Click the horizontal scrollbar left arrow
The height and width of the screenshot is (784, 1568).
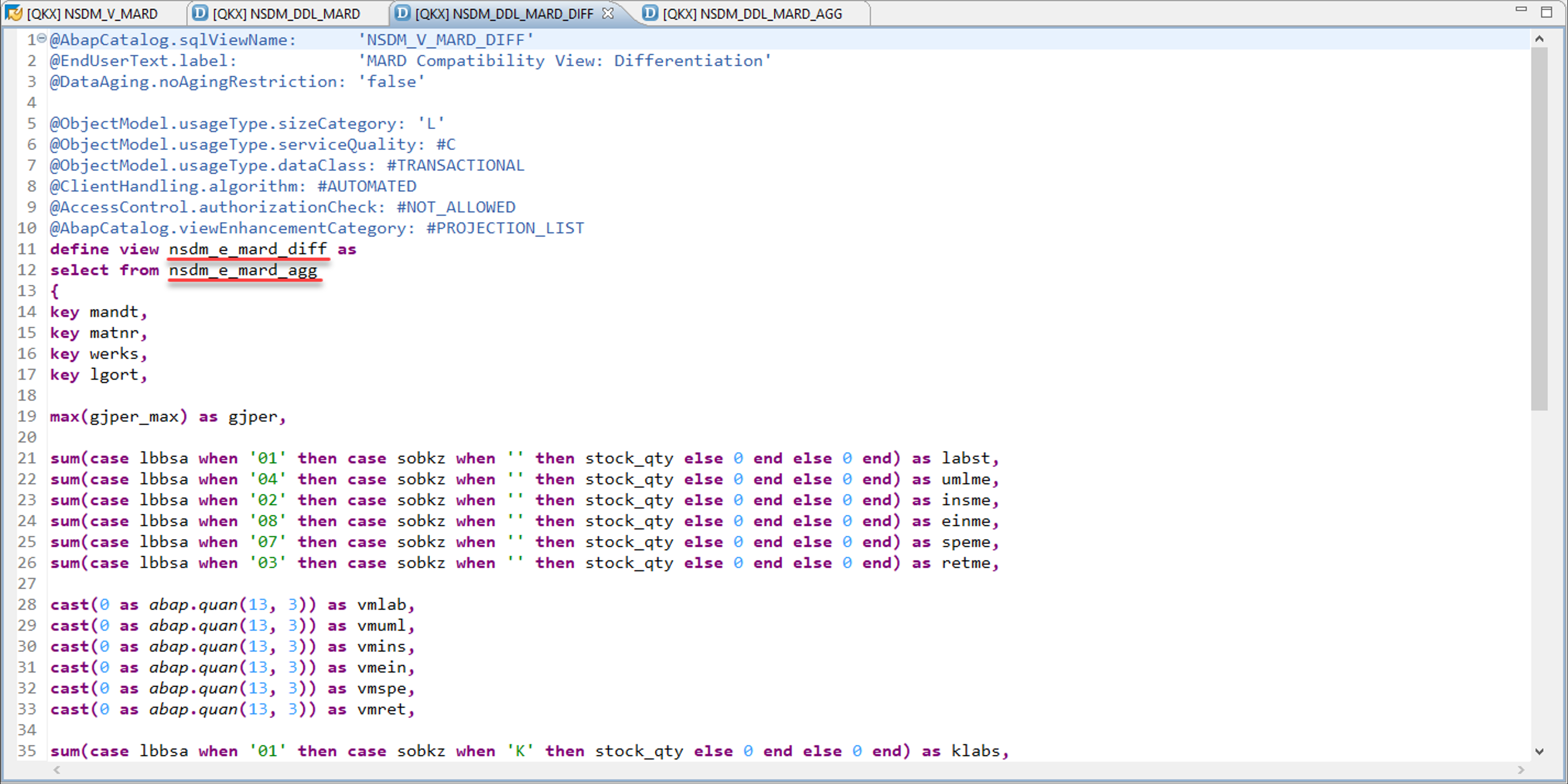pos(56,769)
